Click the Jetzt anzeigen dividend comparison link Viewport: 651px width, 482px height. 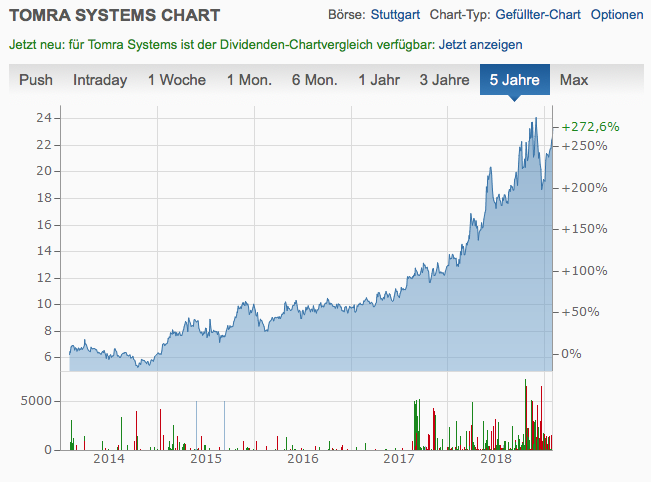coord(480,44)
